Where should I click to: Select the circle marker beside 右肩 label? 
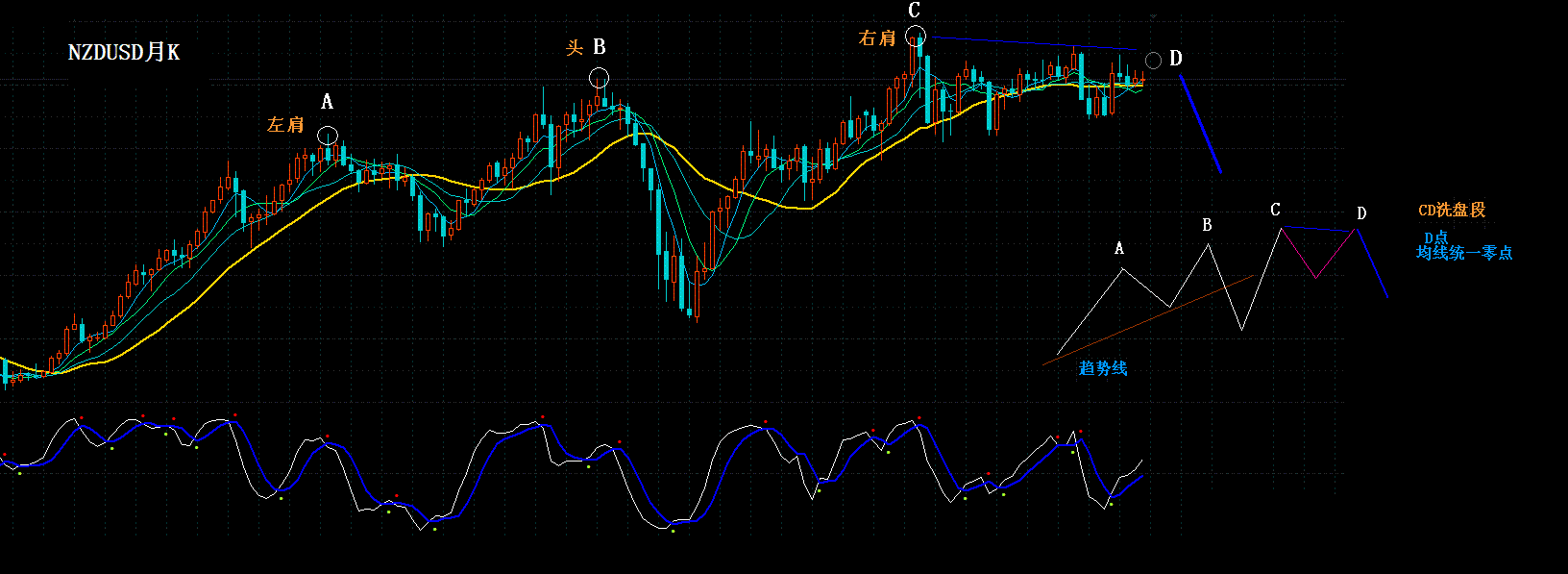(x=915, y=37)
